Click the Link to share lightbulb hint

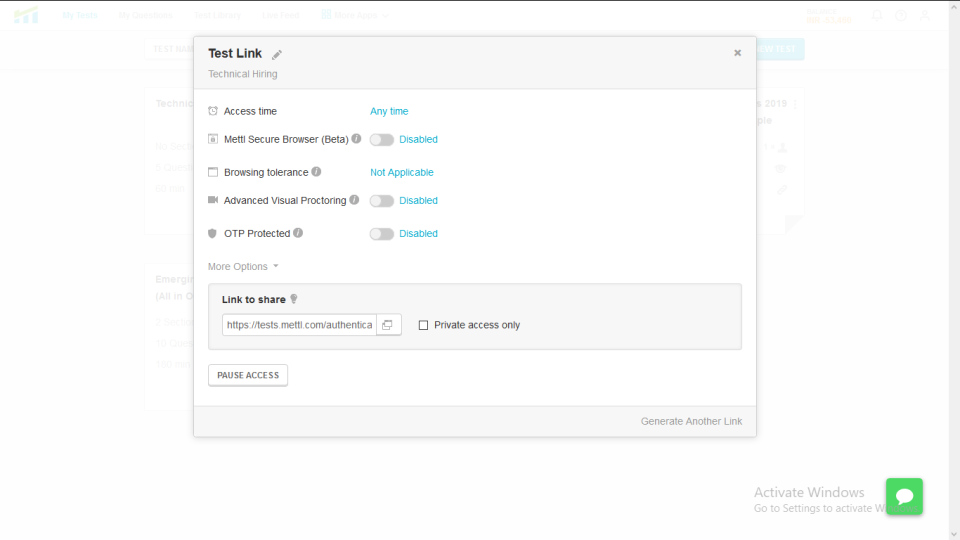tap(294, 299)
